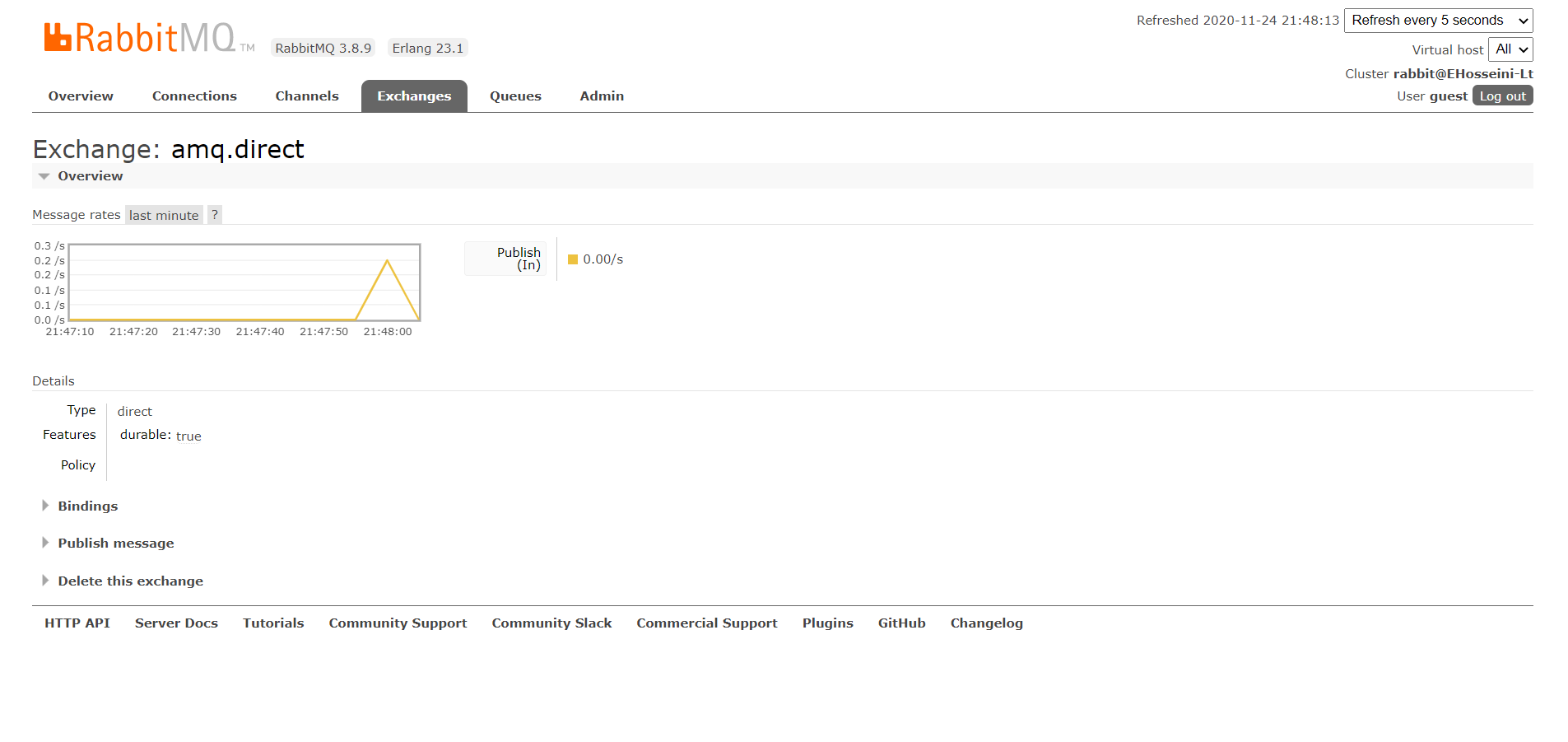Open the Community Slack link
The width and height of the screenshot is (1568, 742).
click(551, 623)
